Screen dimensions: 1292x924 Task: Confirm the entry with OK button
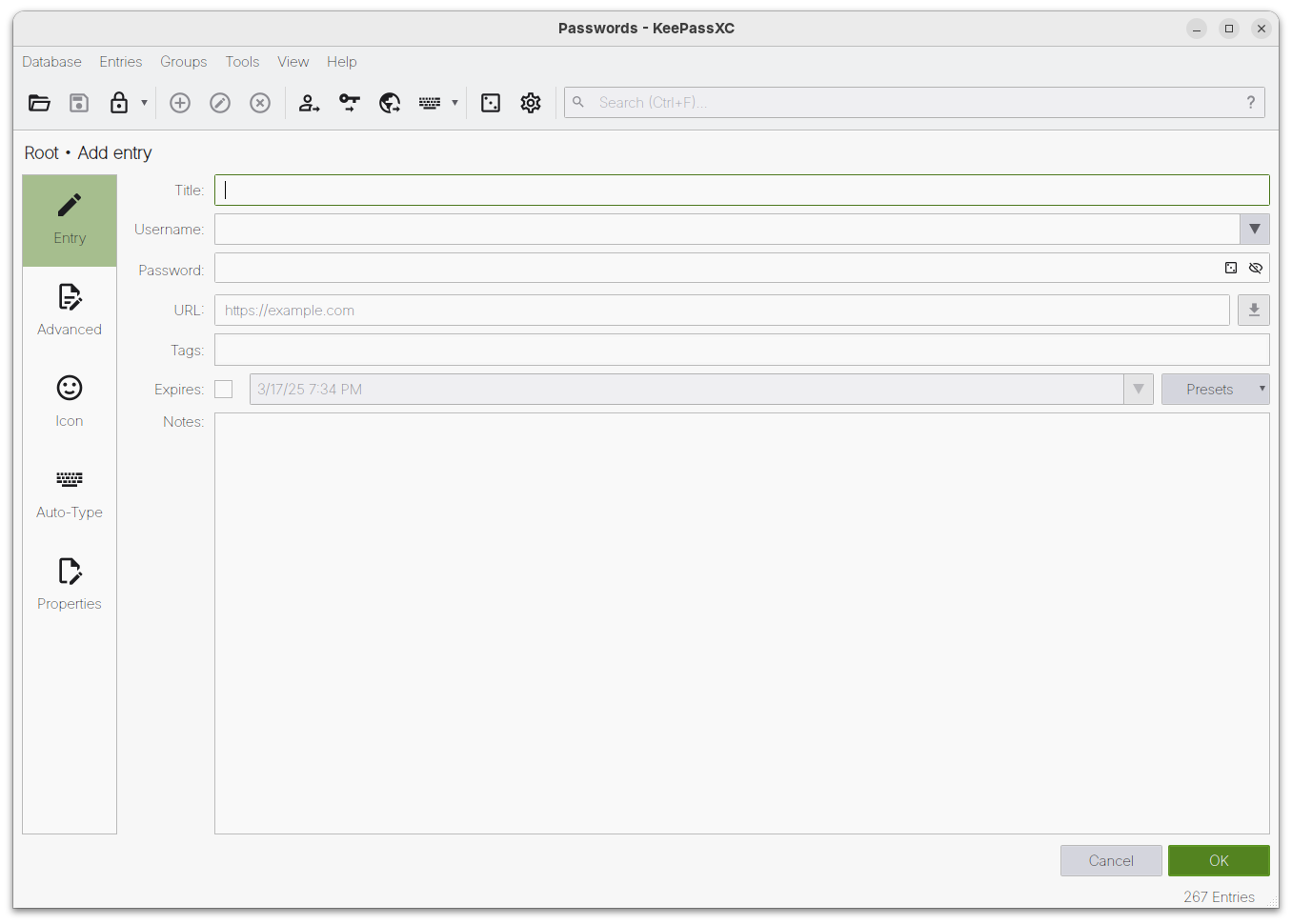click(x=1219, y=861)
